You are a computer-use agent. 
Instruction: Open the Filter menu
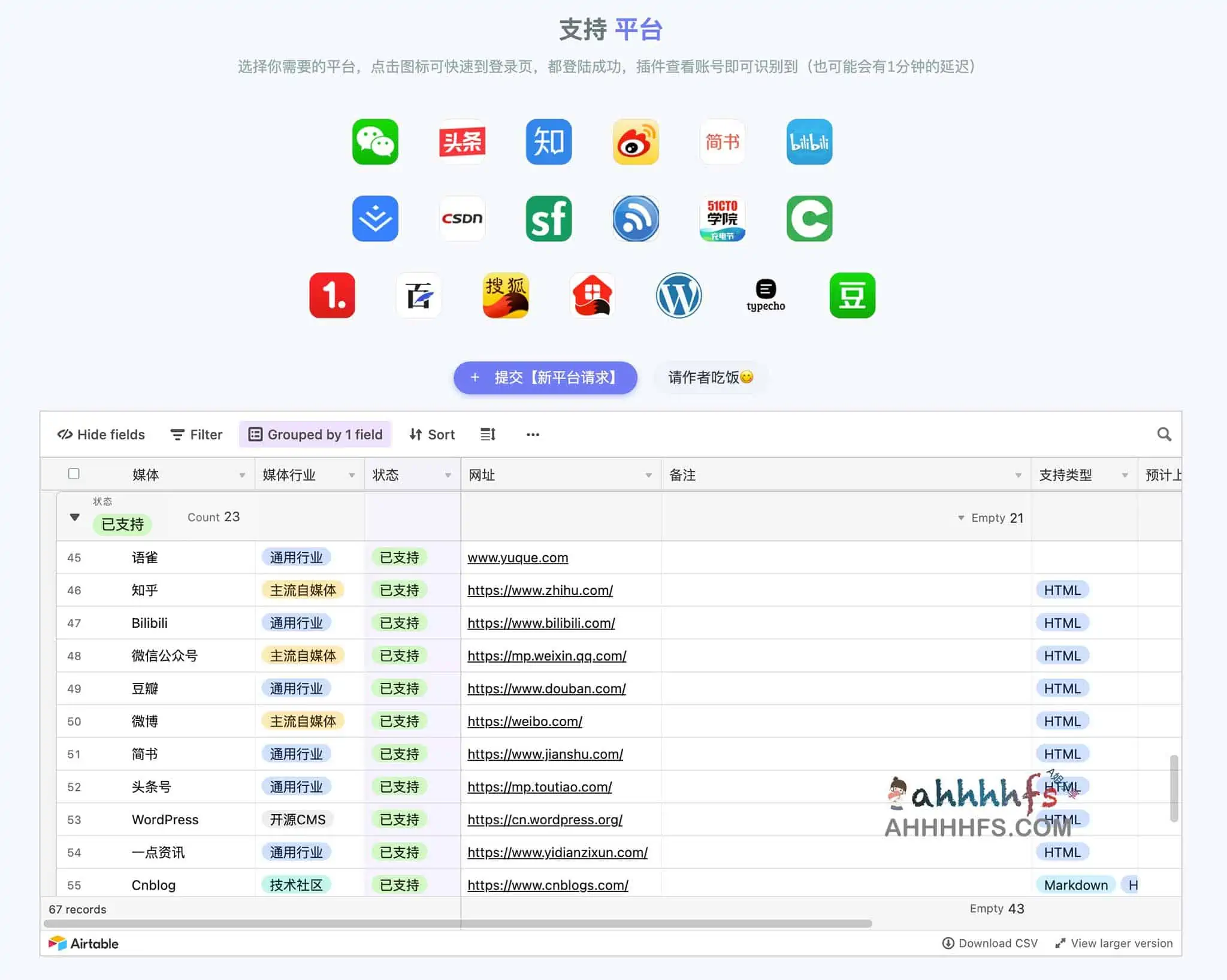[x=196, y=434]
